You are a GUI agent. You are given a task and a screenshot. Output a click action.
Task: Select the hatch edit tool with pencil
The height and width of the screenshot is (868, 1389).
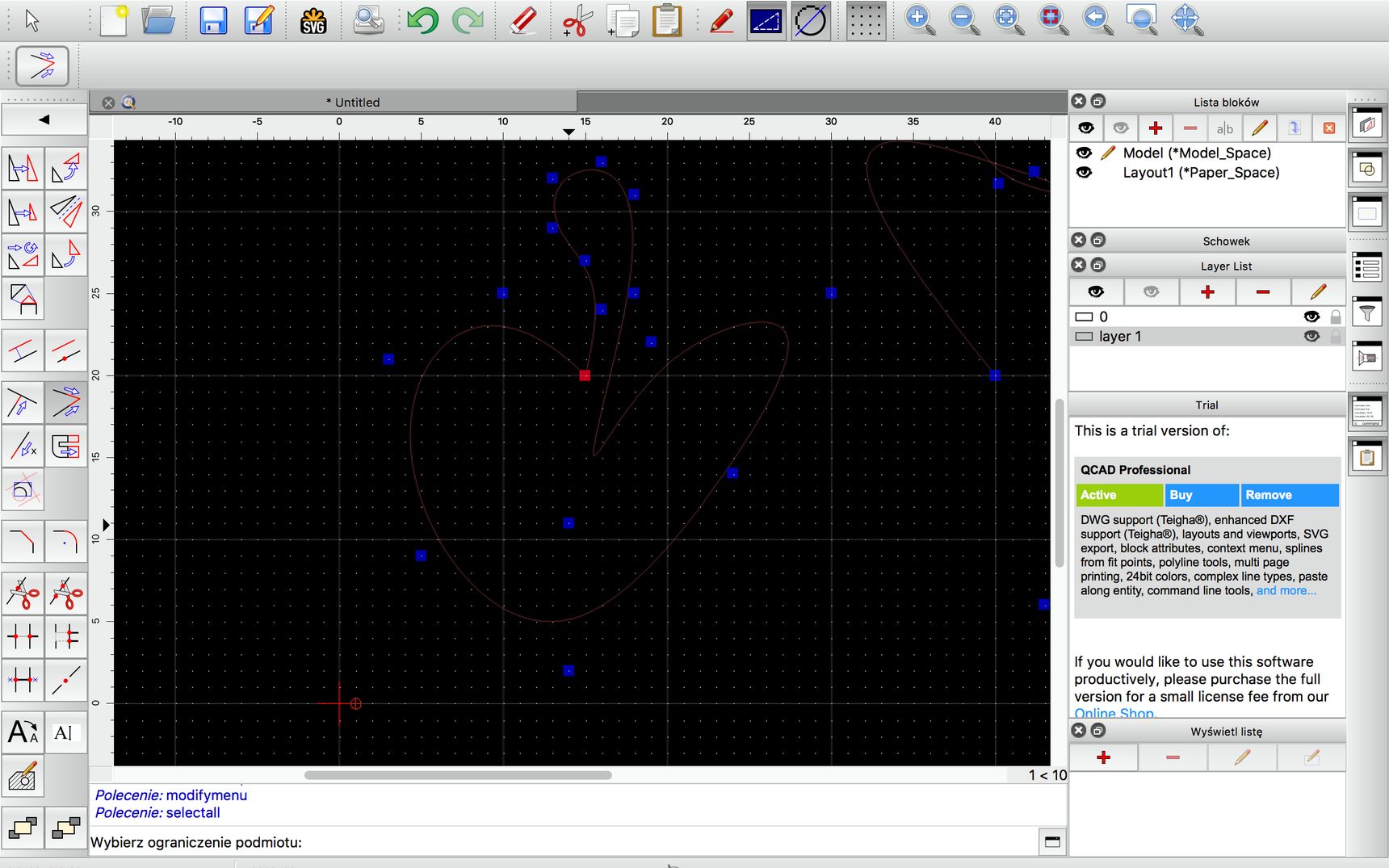tap(23, 776)
